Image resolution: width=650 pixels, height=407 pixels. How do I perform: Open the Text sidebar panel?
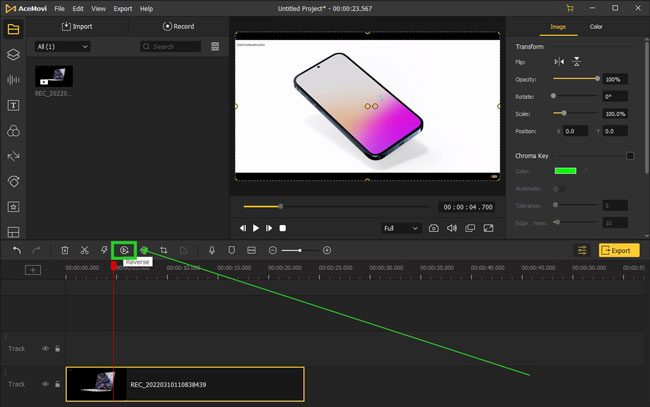(13, 105)
